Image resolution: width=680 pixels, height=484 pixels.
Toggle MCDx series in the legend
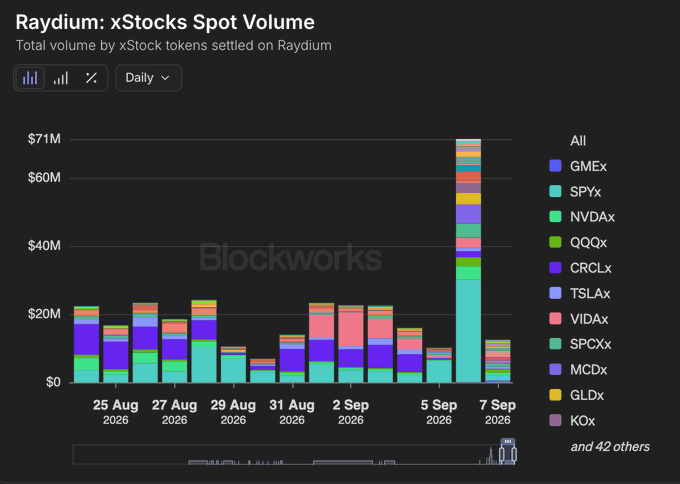pos(578,370)
